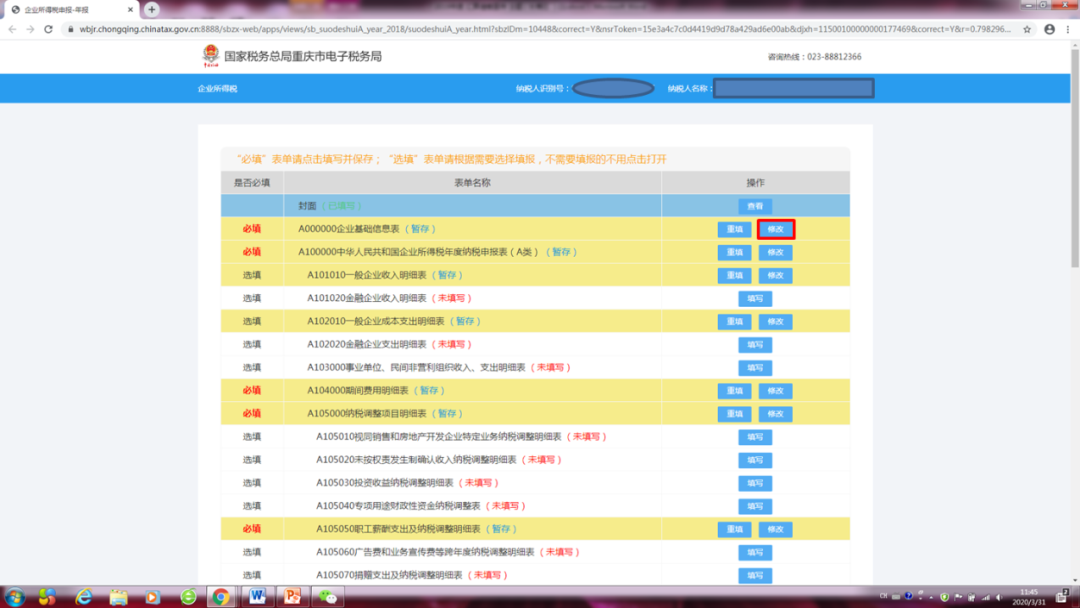1080x608 pixels.
Task: Close the 企业所得税申报 browser tab
Action: point(130,10)
